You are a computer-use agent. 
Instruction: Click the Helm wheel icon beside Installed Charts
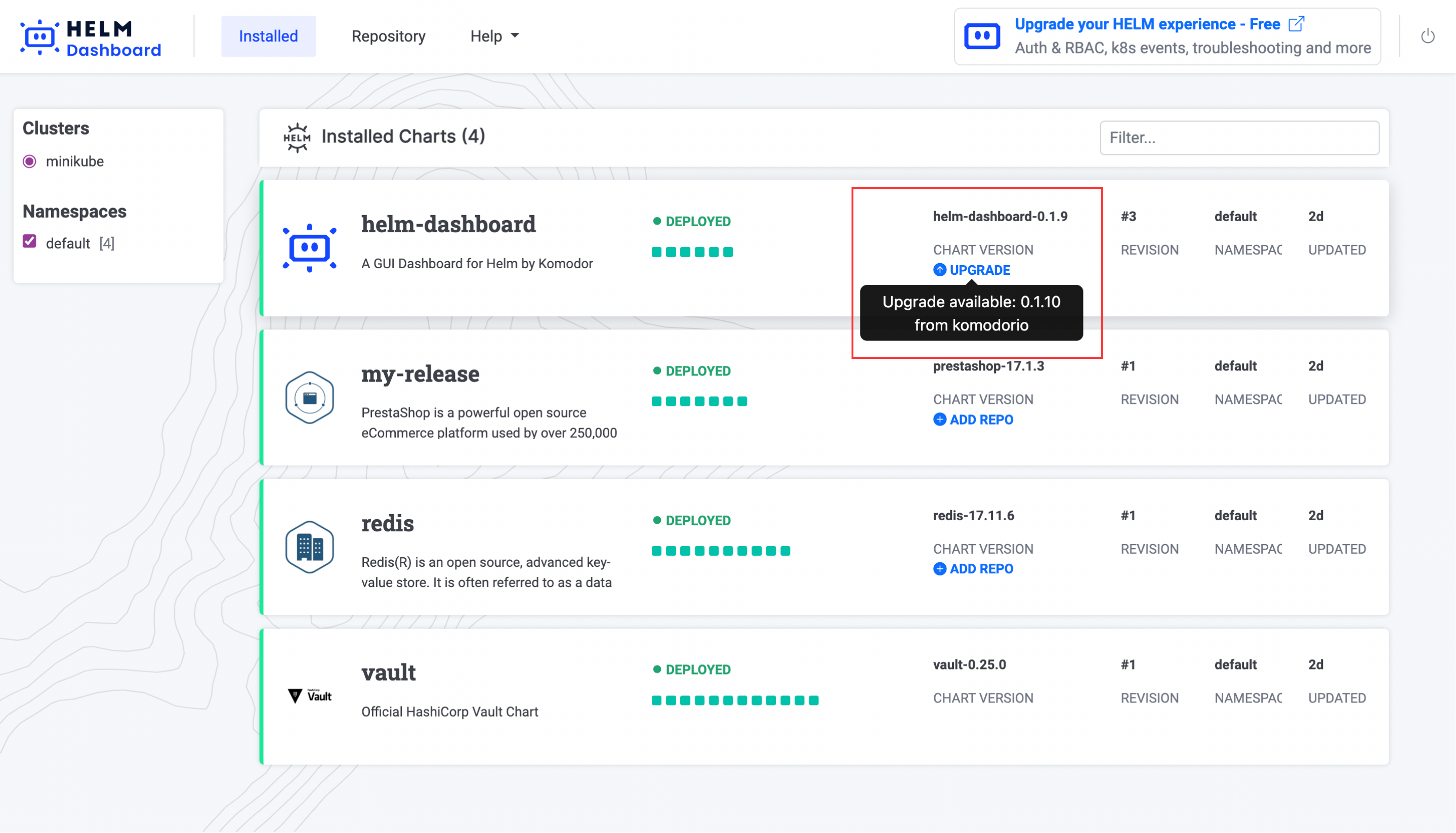pos(297,137)
